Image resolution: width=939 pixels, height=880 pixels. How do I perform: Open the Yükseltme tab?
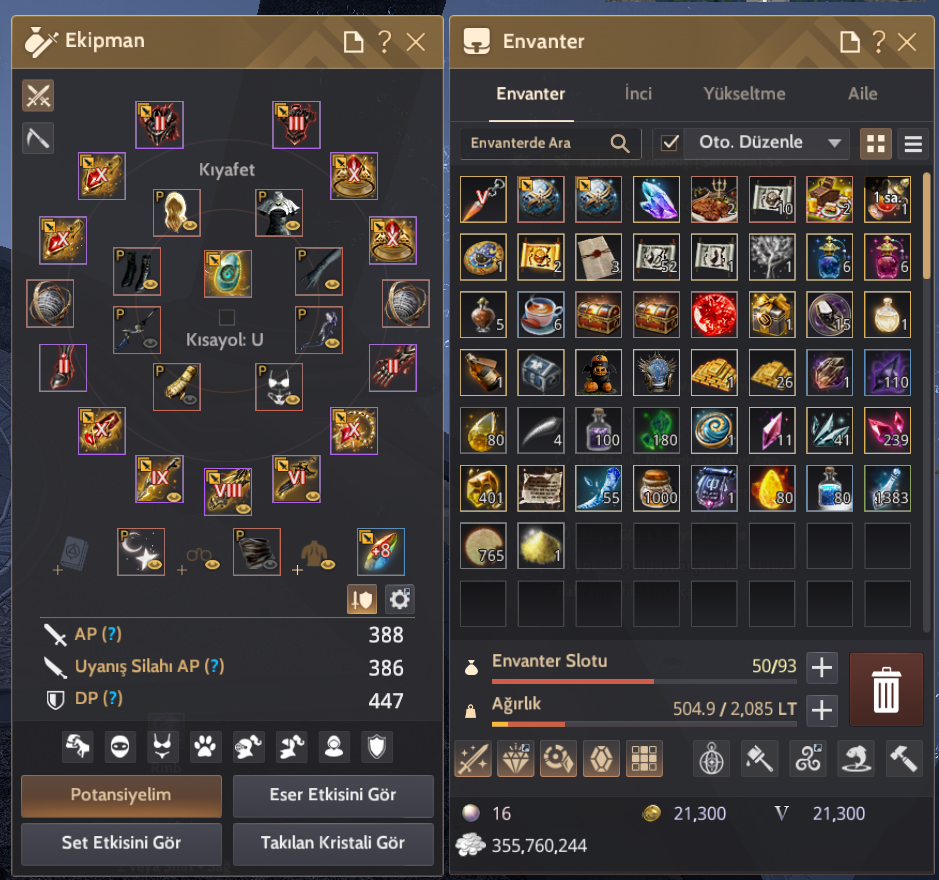click(x=744, y=93)
